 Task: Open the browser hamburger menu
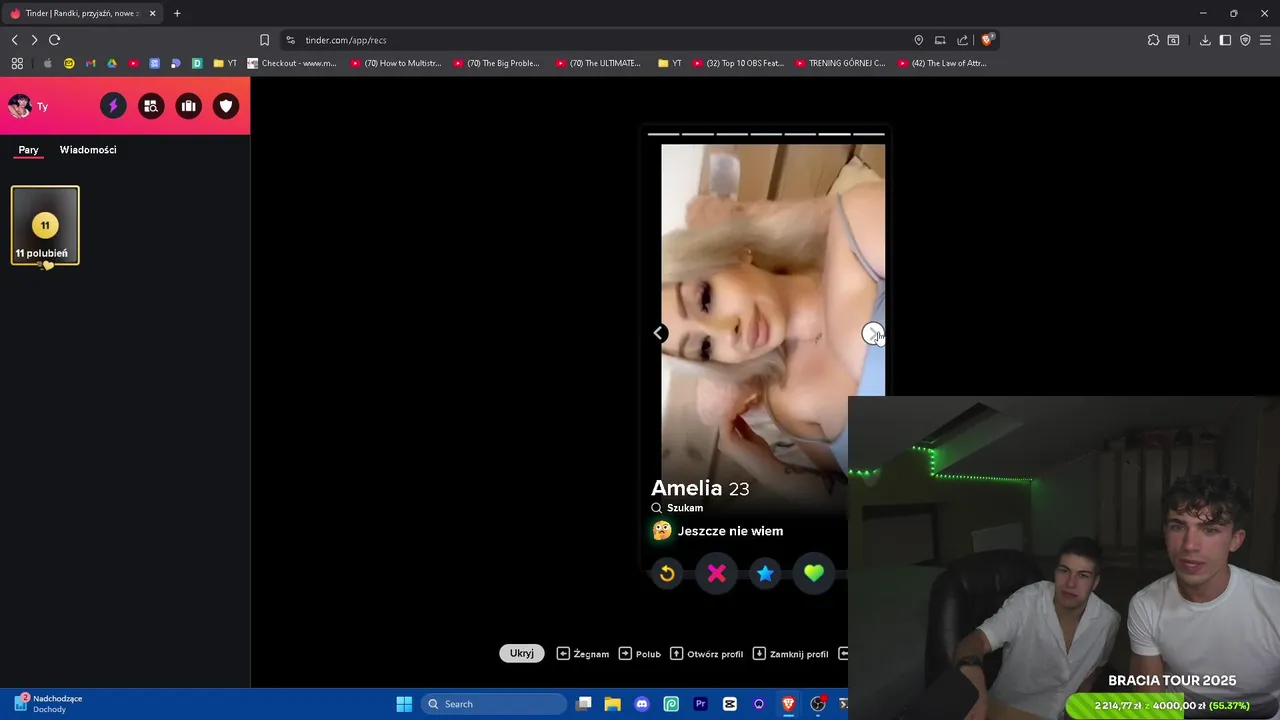coord(1265,40)
